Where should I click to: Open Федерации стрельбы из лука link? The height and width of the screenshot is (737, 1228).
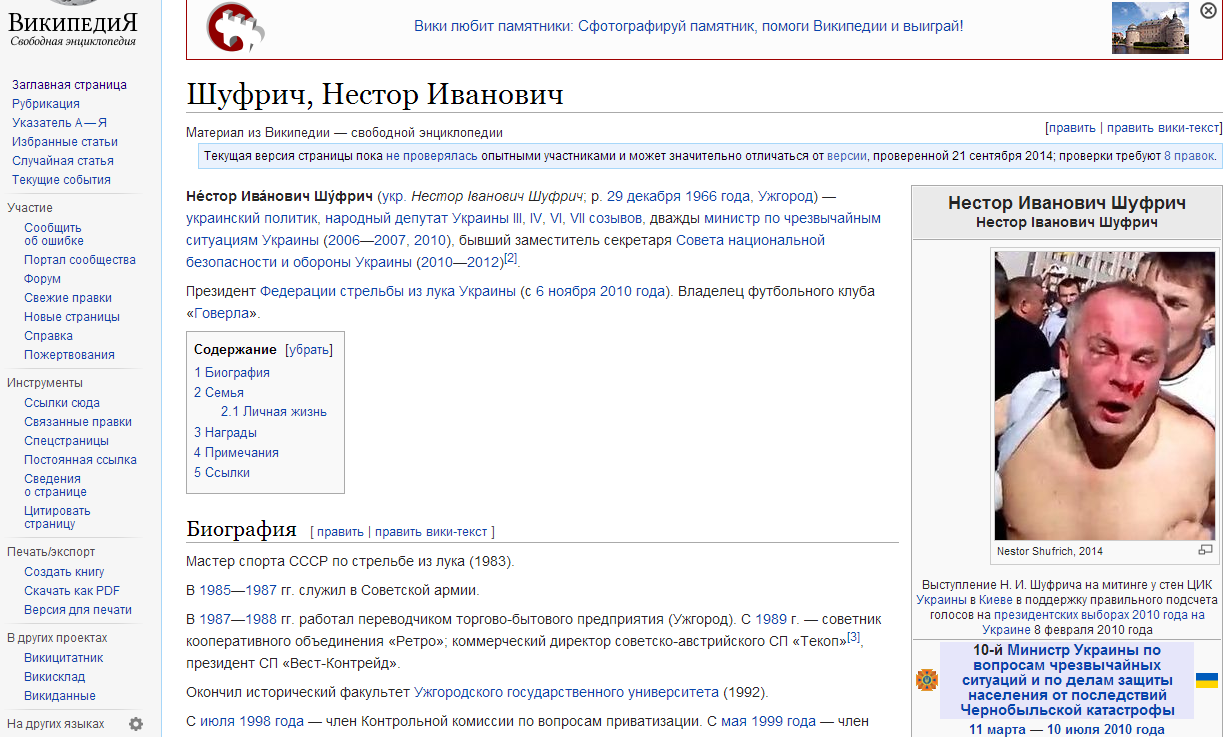click(388, 292)
